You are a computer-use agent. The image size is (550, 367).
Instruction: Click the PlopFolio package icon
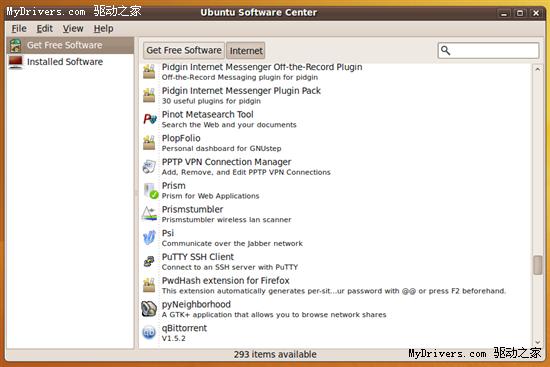click(x=149, y=143)
